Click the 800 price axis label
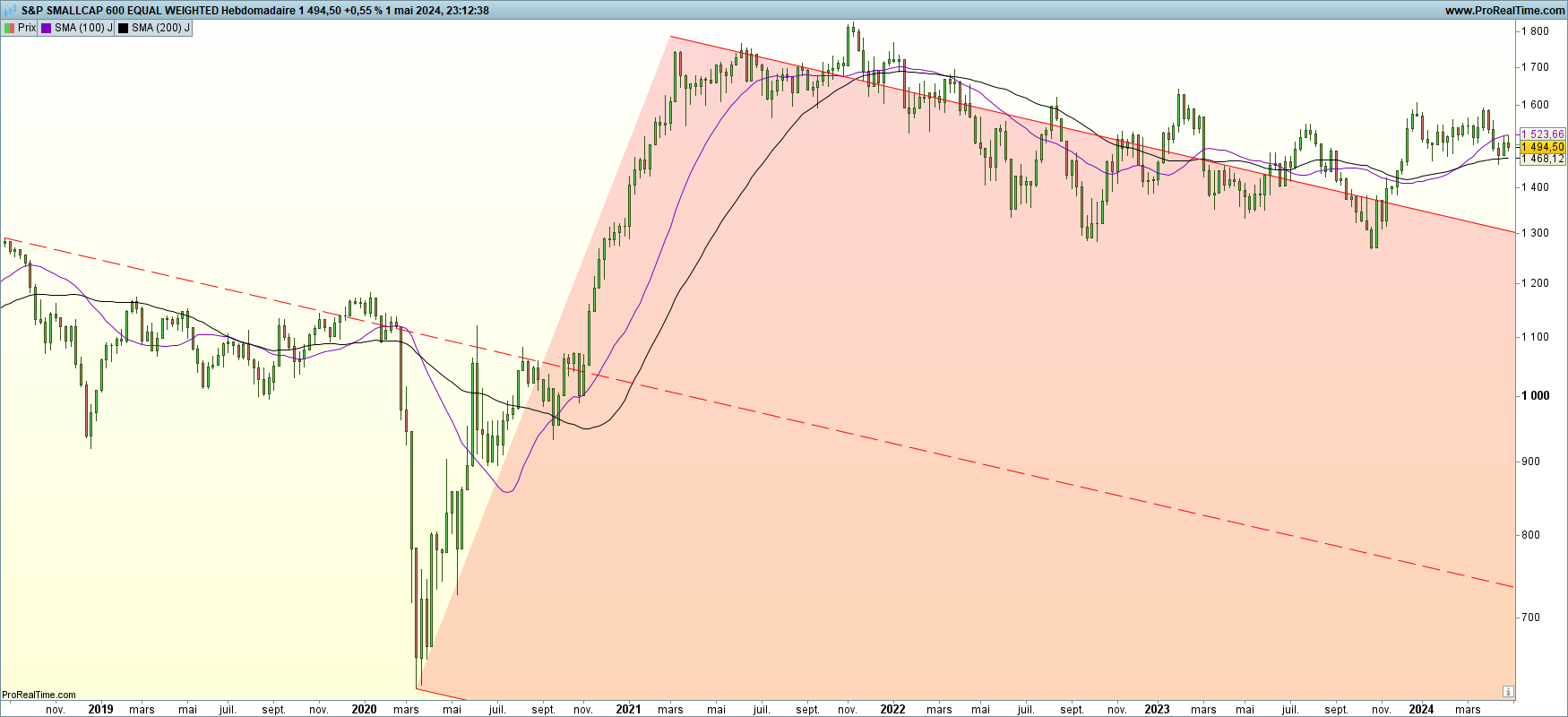This screenshot has width=1568, height=717. tap(1530, 535)
